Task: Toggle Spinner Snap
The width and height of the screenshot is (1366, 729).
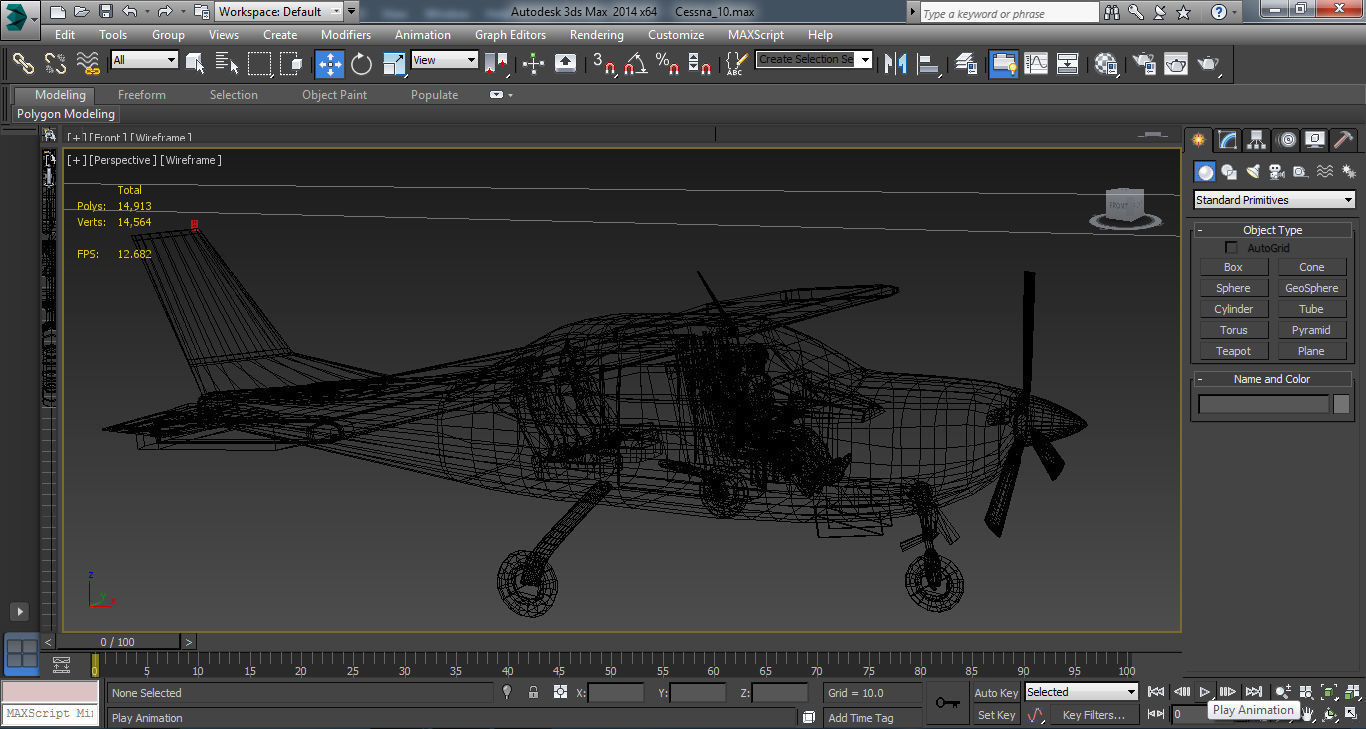Action: tap(700, 64)
